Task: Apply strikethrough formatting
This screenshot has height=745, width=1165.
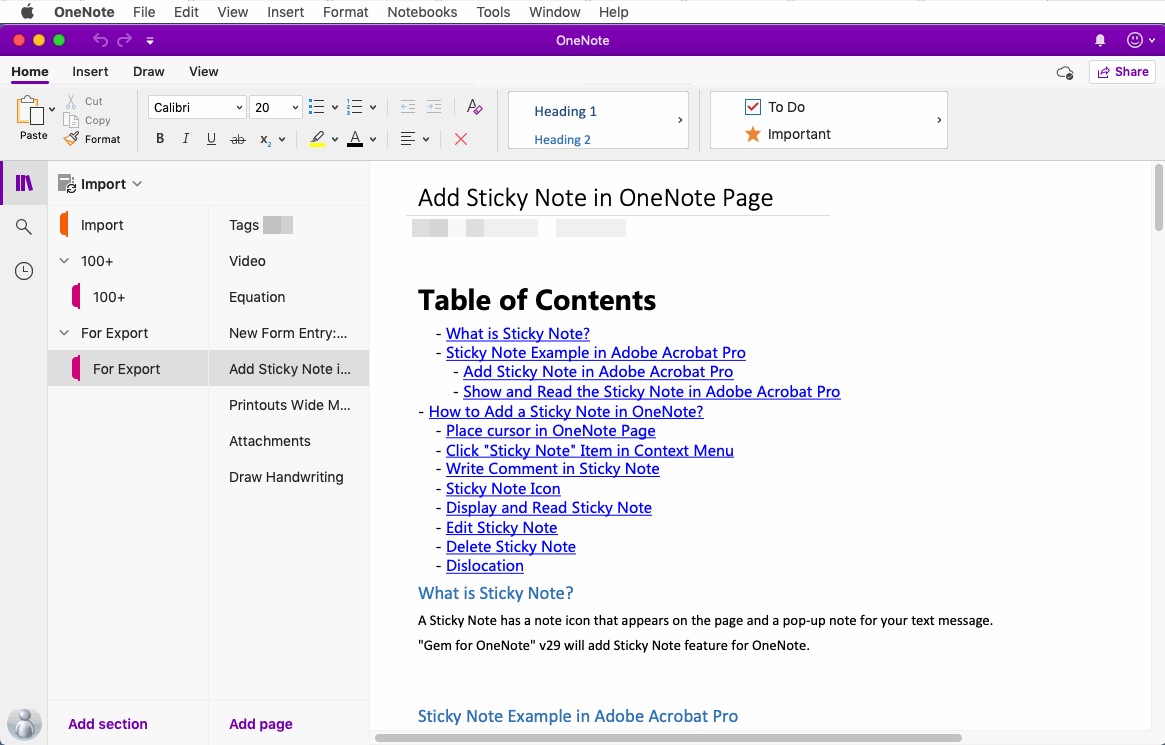Action: click(238, 139)
